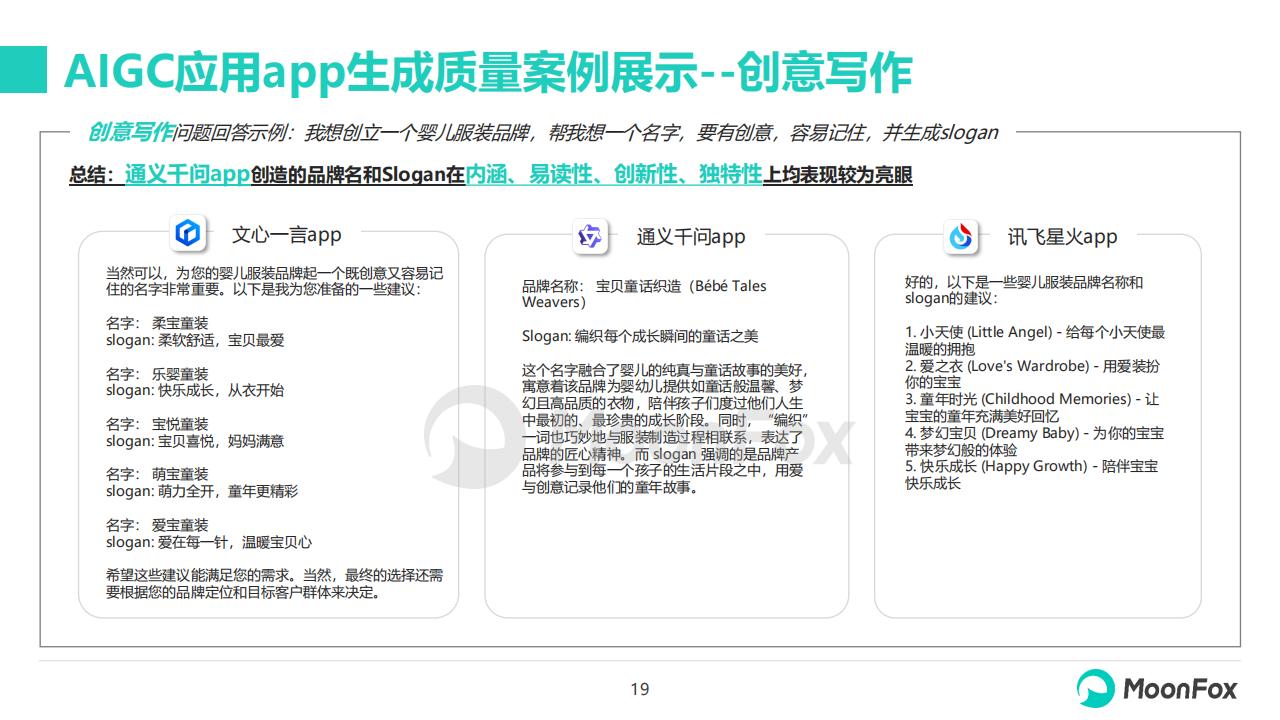Click the underlined 内涵、易读性、创新性、独特性 text

pyautogui.click(x=614, y=175)
